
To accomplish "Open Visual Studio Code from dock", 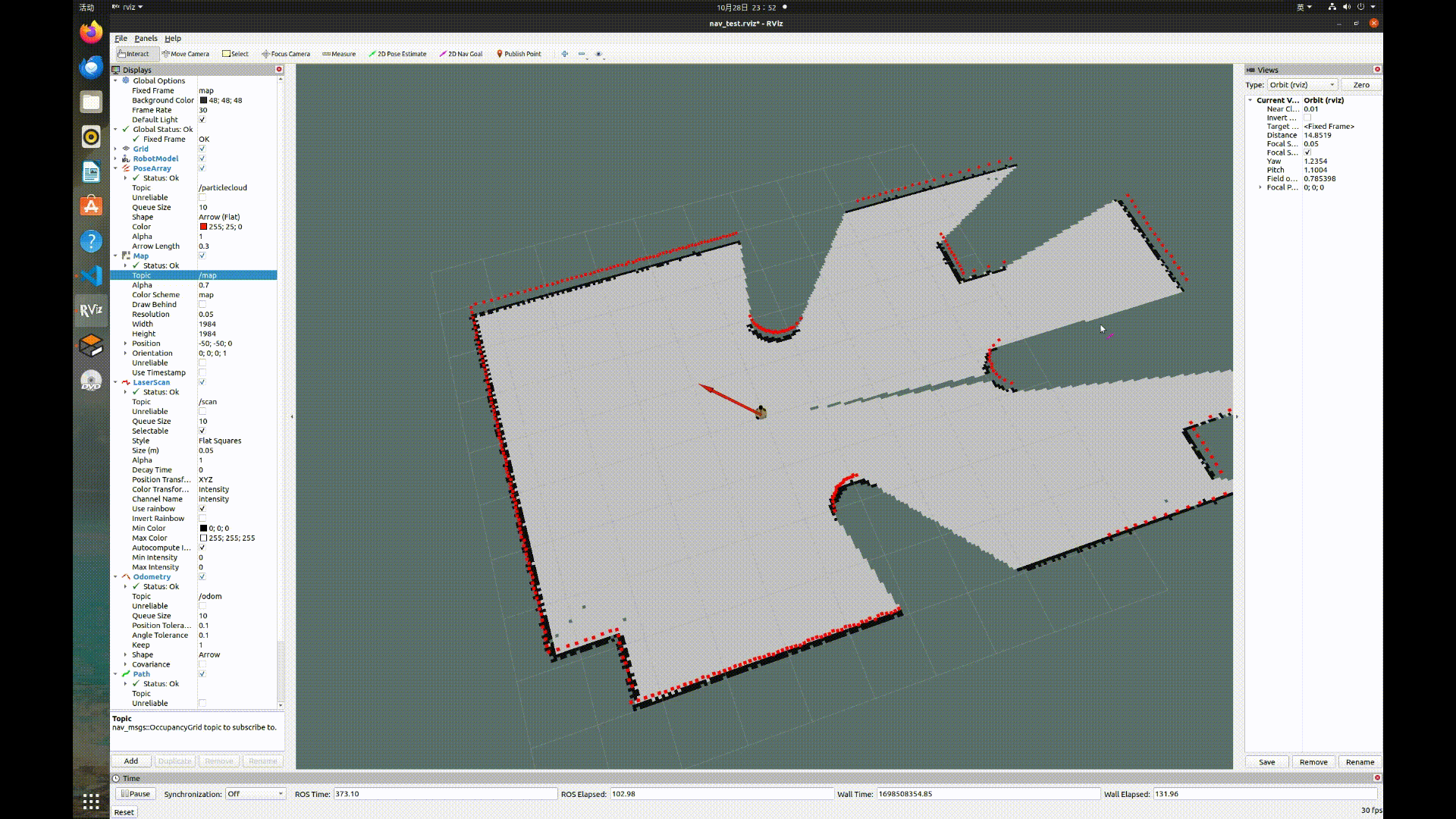I will pyautogui.click(x=91, y=275).
